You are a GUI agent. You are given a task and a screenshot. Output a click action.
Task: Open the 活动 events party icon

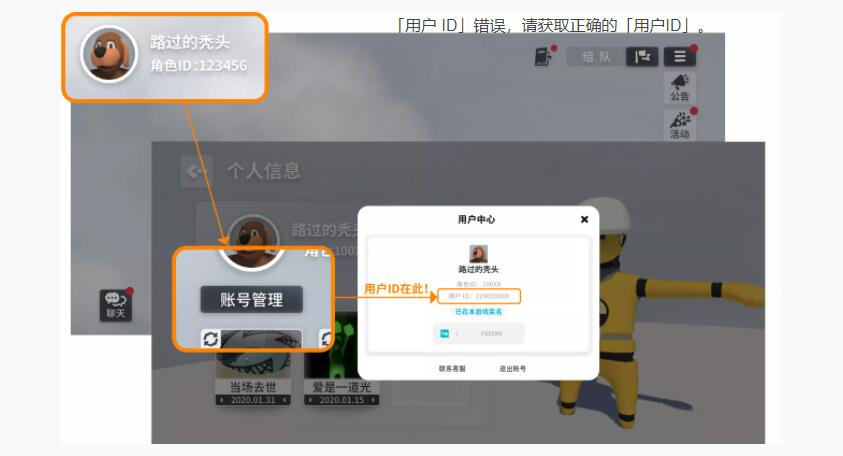tap(680, 124)
